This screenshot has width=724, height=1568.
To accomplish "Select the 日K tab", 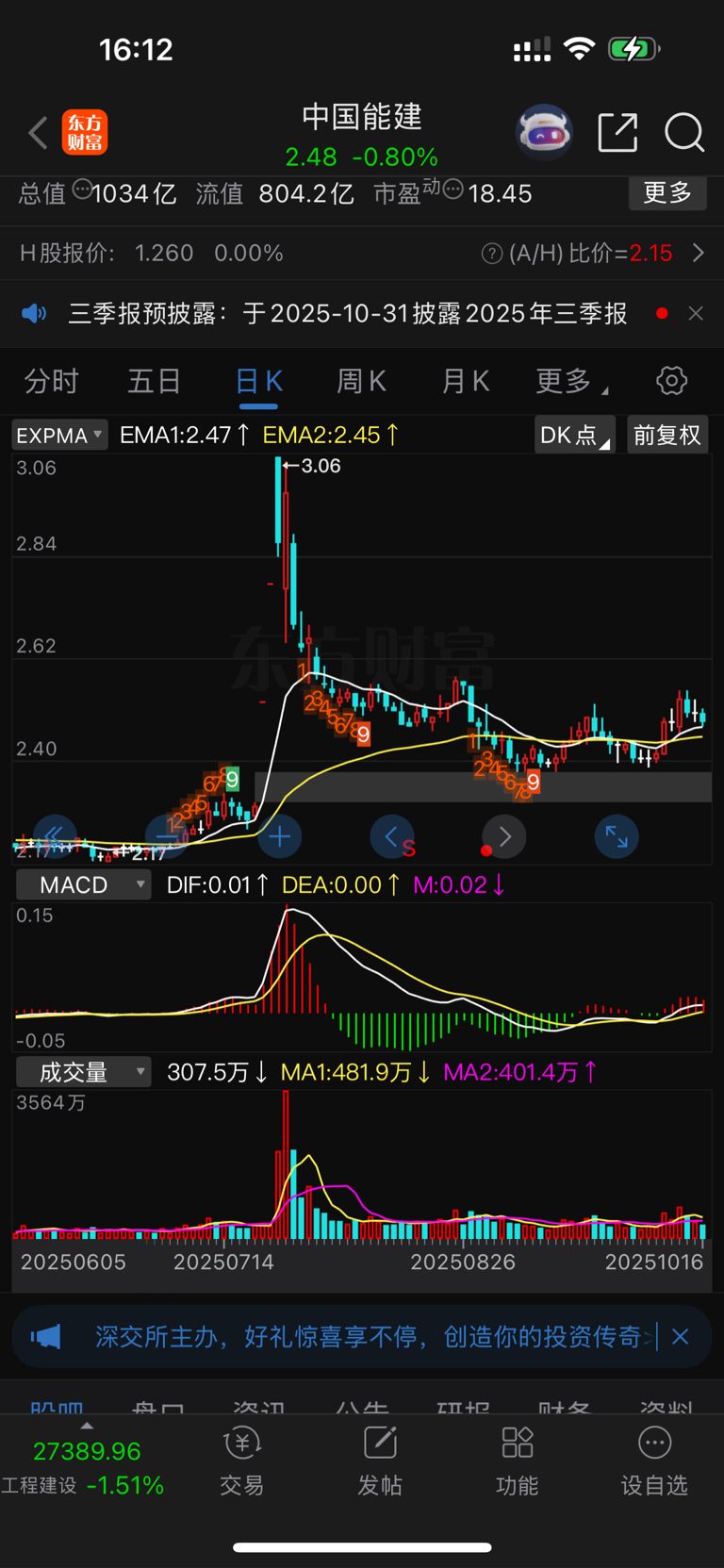I will point(258,381).
